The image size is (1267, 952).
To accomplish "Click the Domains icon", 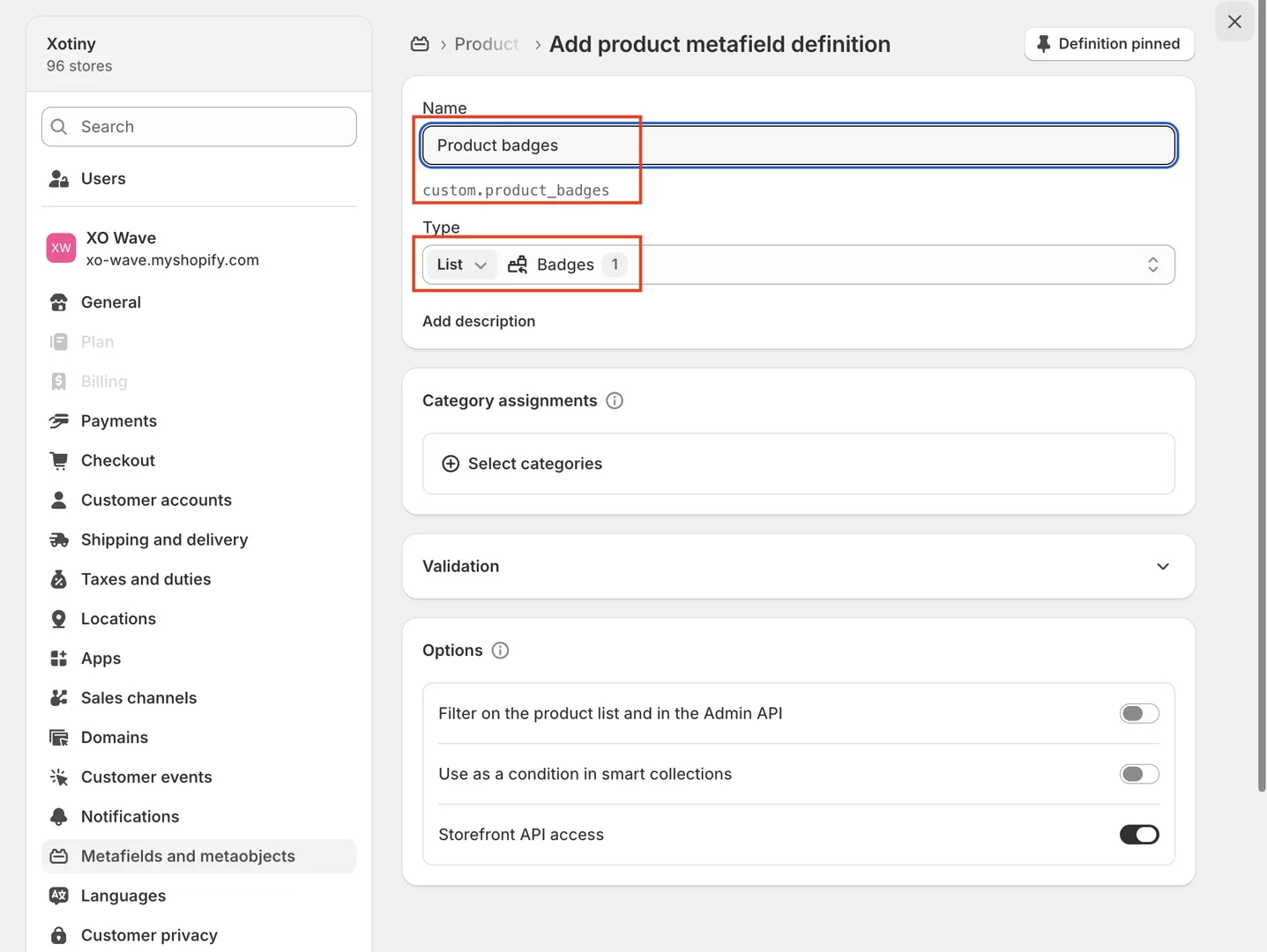I will click(x=59, y=738).
